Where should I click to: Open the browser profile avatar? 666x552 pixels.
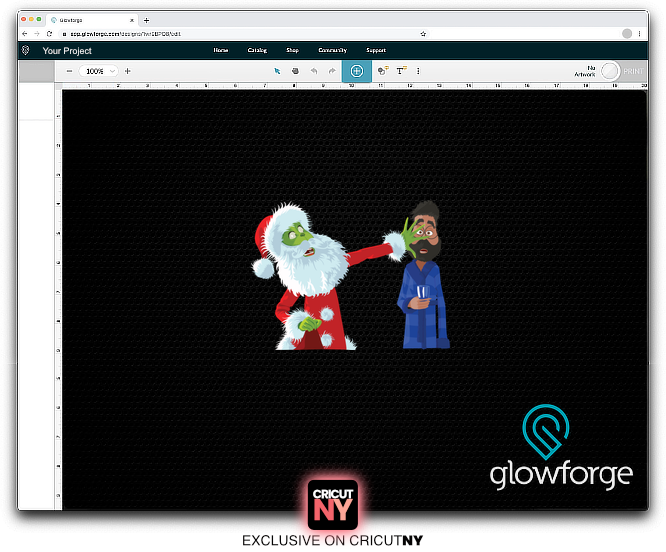click(x=627, y=34)
